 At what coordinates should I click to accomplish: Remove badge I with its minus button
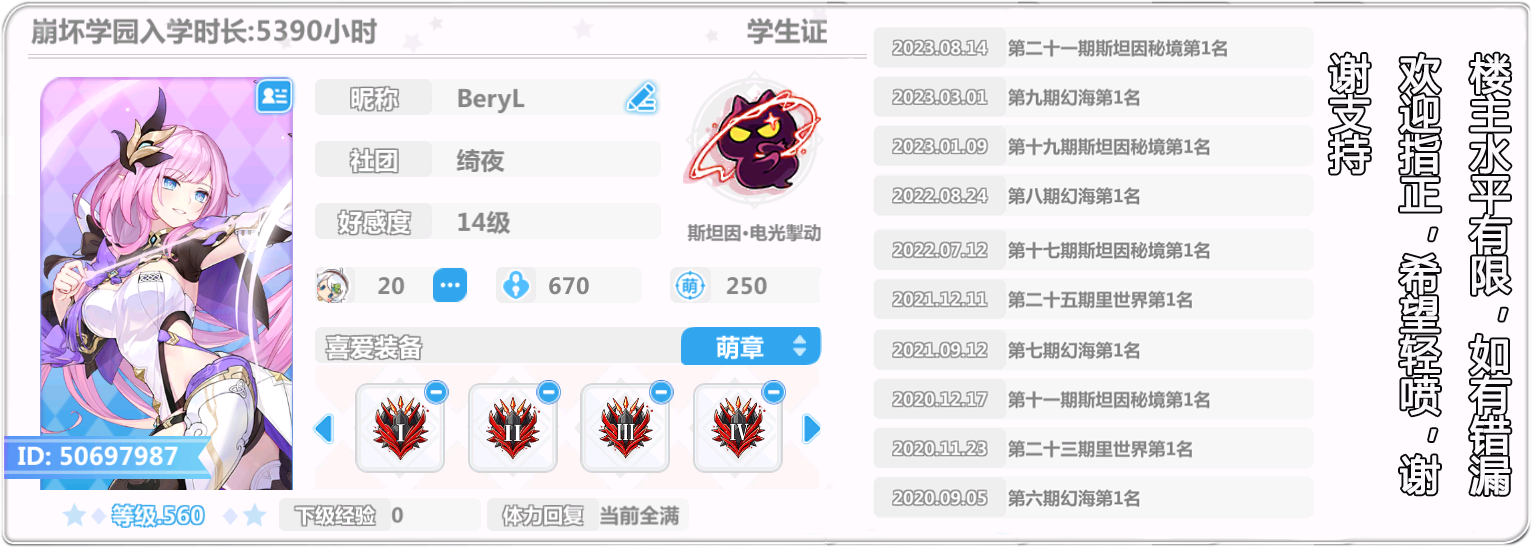tap(436, 392)
